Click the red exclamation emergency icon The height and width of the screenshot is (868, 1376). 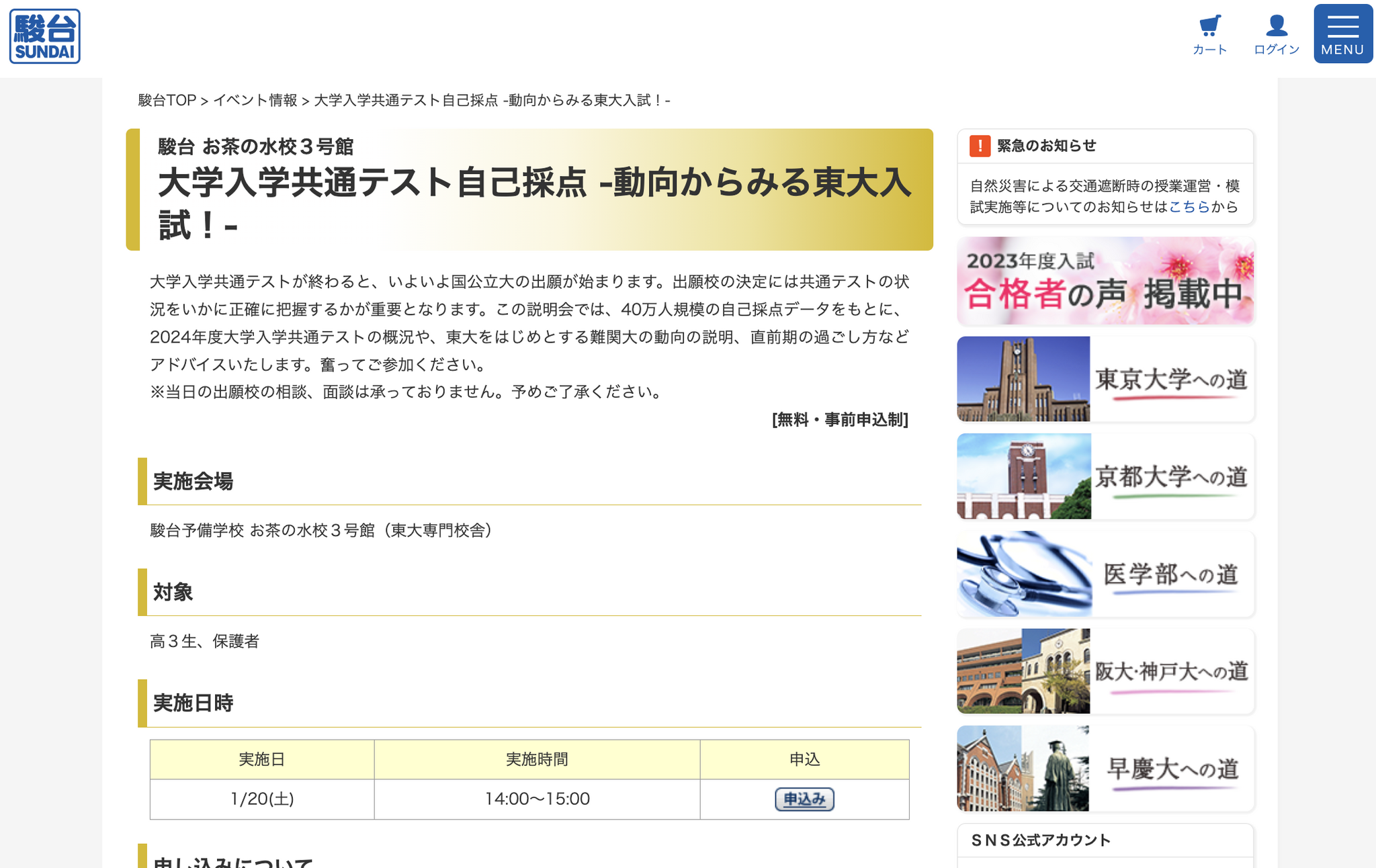coord(980,146)
